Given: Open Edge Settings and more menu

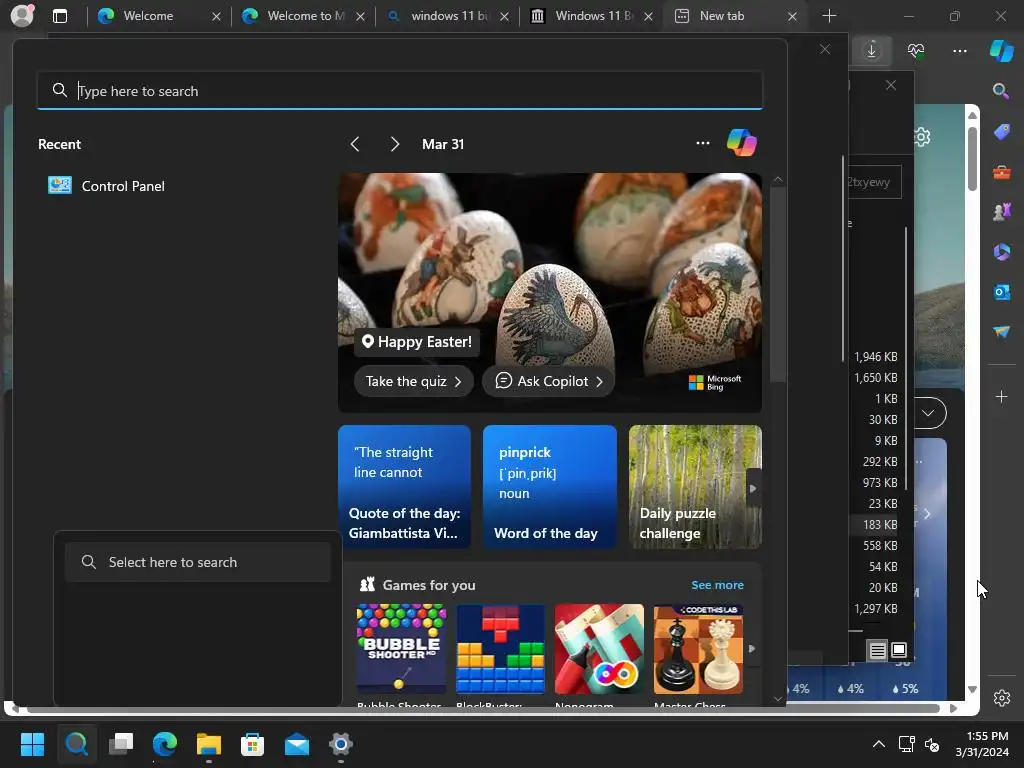Looking at the screenshot, I should click(959, 50).
